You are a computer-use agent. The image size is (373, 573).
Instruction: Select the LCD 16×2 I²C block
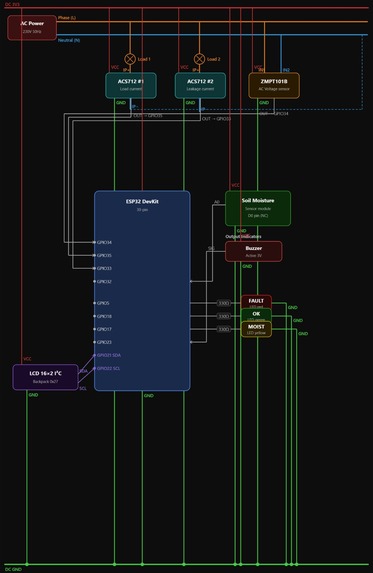[46, 377]
